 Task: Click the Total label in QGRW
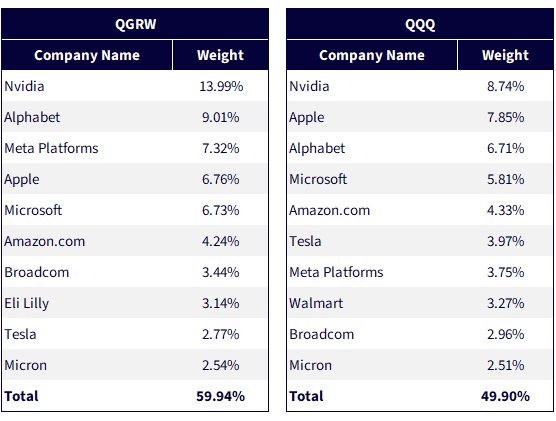point(21,396)
